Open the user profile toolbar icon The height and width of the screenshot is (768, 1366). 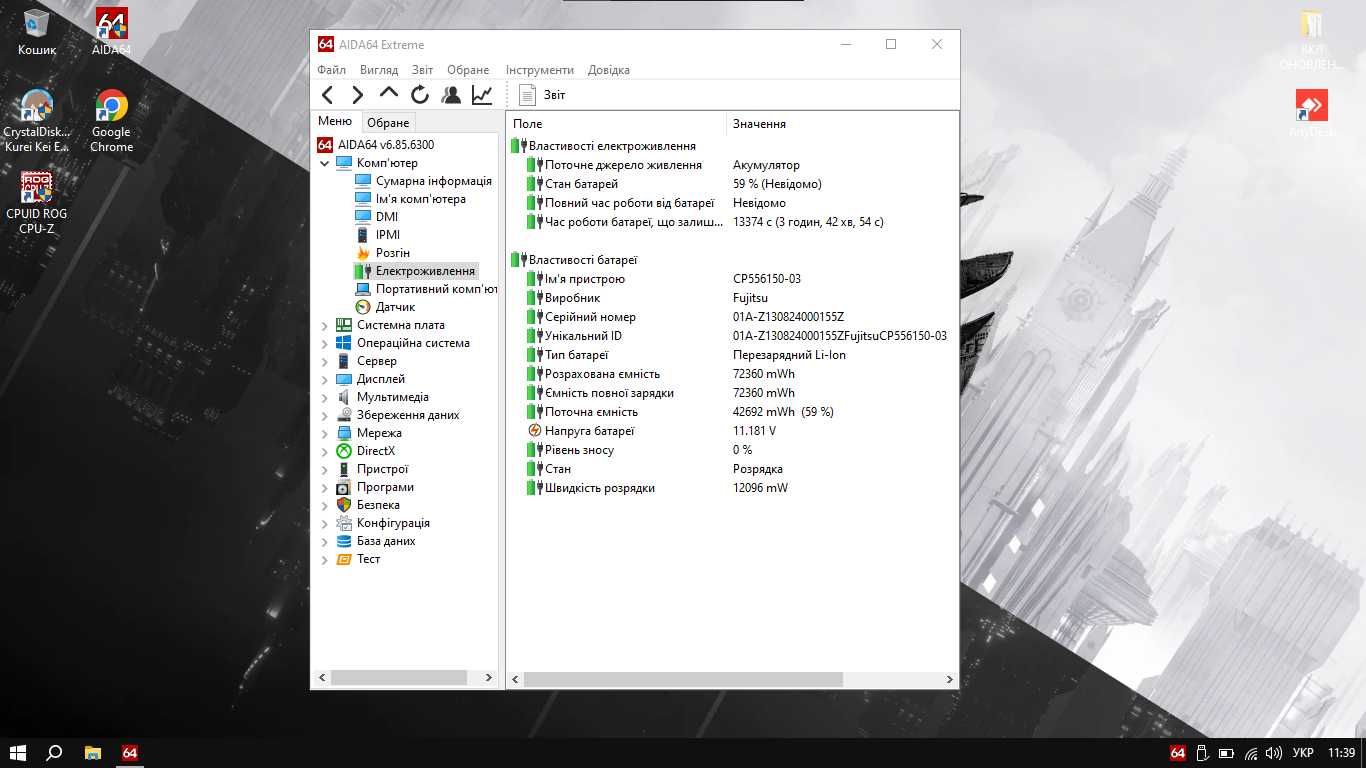pos(451,95)
